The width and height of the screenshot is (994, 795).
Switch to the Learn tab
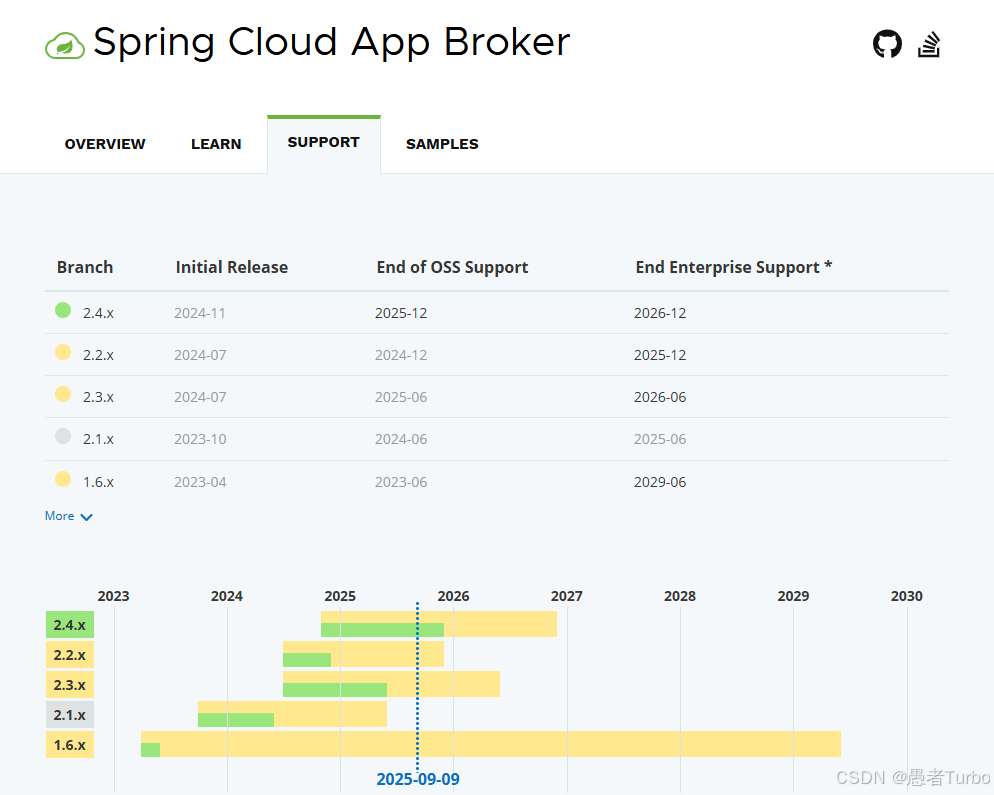coord(216,144)
